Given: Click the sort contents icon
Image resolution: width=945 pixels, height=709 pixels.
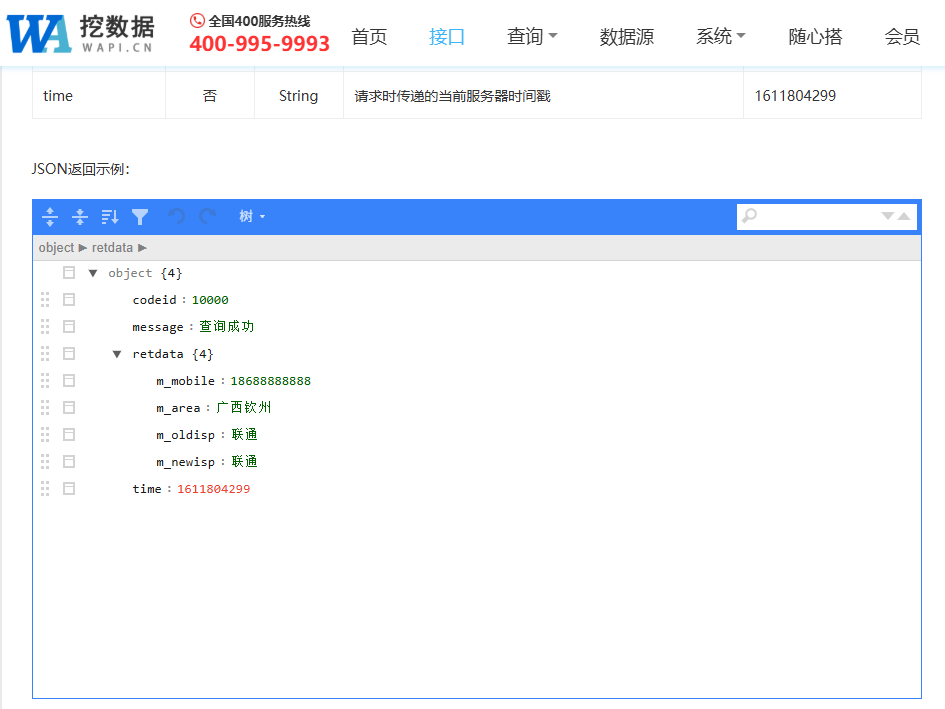Looking at the screenshot, I should [x=110, y=216].
